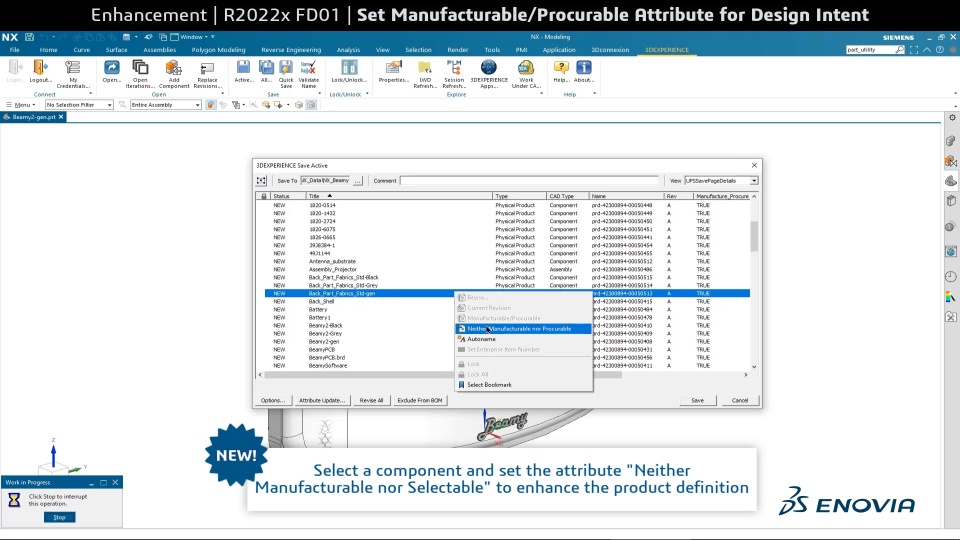Click the horizontal scrollbar under the list

(x=443, y=375)
